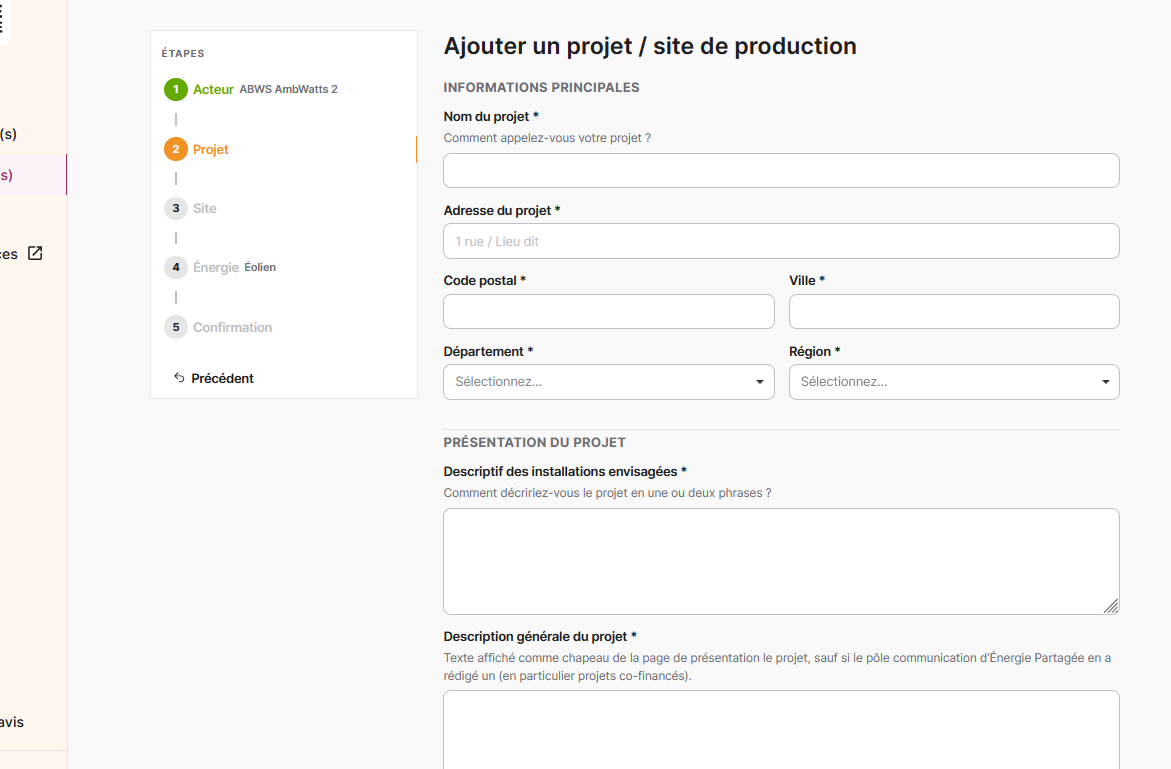The width and height of the screenshot is (1171, 769).
Task: Open the Région dropdown
Action: [954, 382]
